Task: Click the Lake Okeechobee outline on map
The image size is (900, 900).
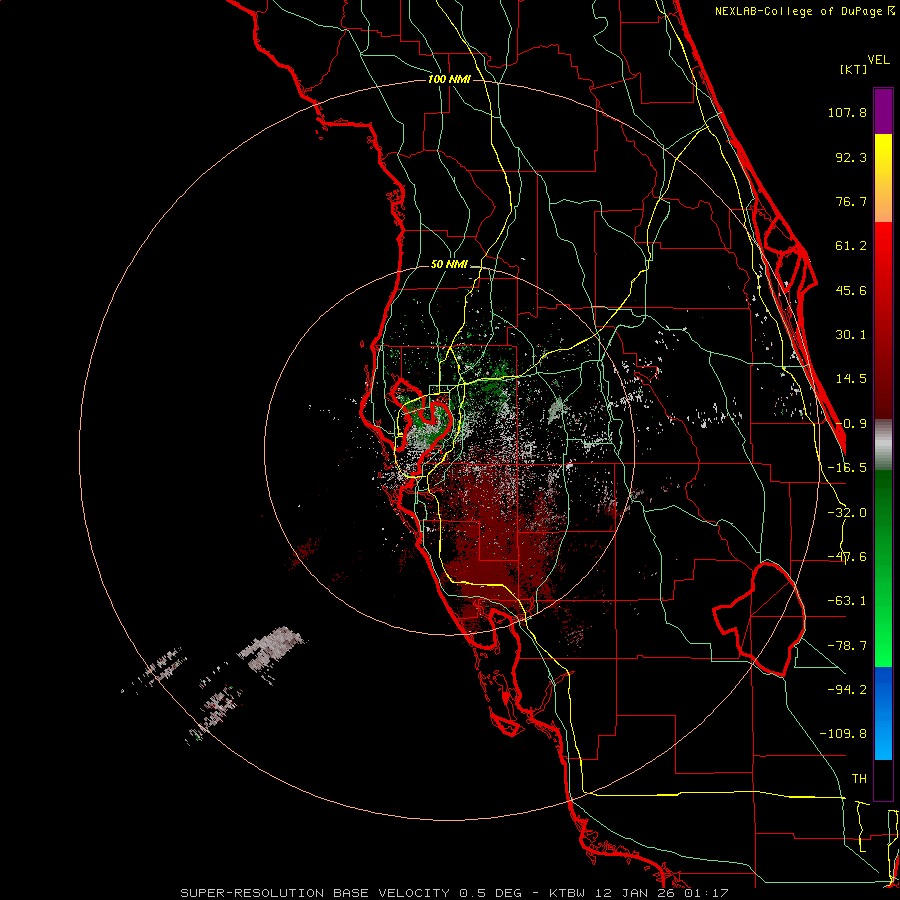Action: (x=759, y=619)
